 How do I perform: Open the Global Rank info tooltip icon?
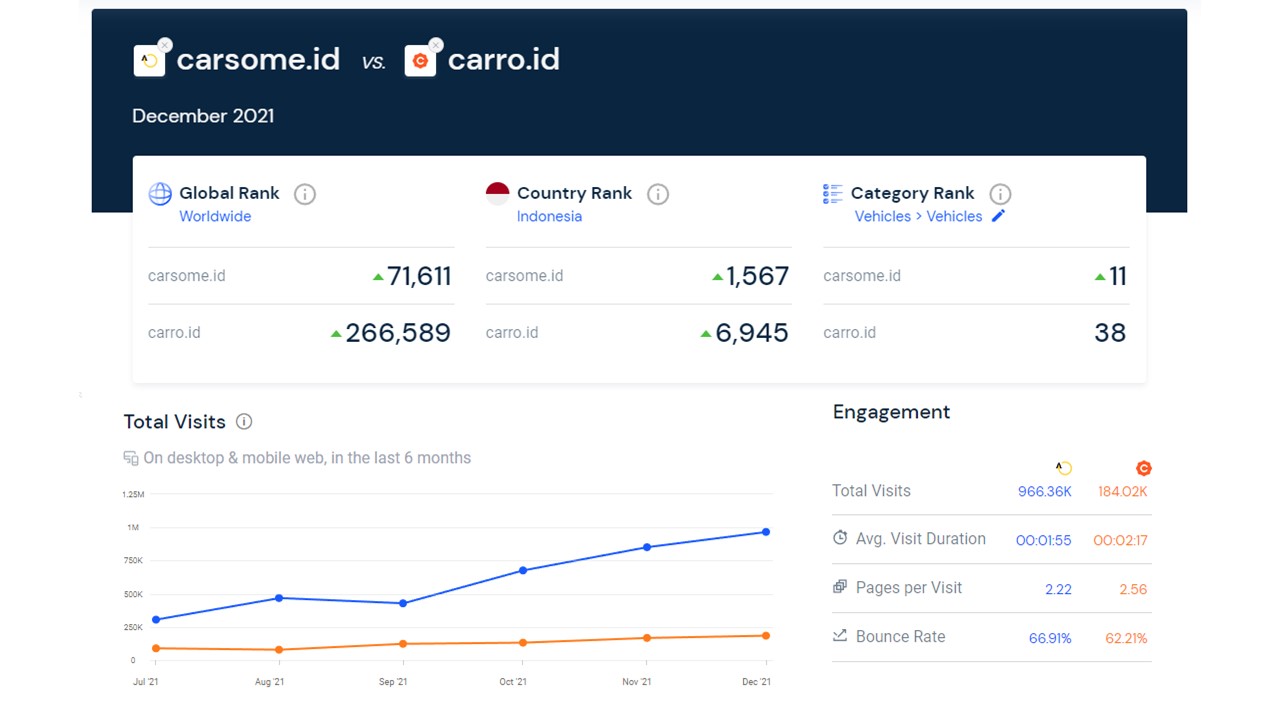point(305,194)
